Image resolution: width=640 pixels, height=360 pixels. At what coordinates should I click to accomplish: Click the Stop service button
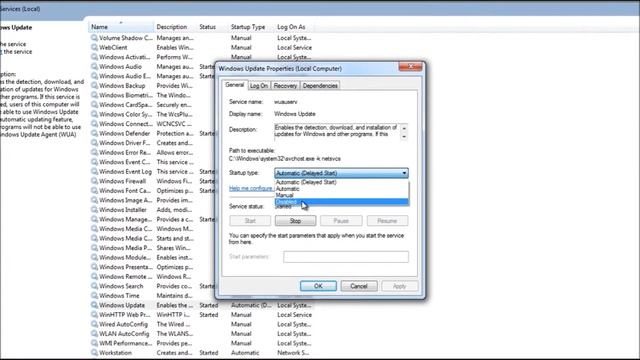(x=295, y=221)
